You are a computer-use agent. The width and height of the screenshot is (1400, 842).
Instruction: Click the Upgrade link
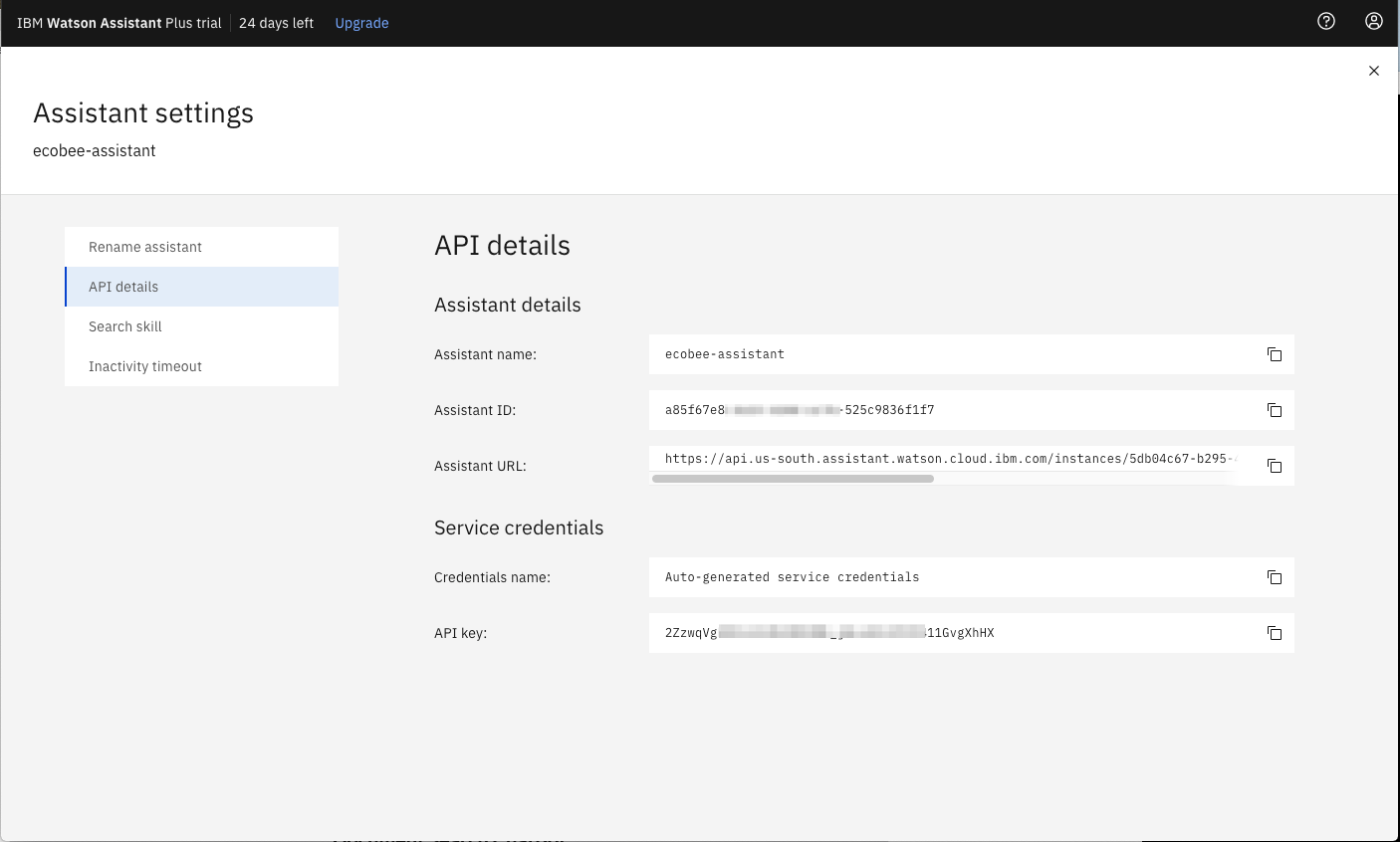coord(361,23)
